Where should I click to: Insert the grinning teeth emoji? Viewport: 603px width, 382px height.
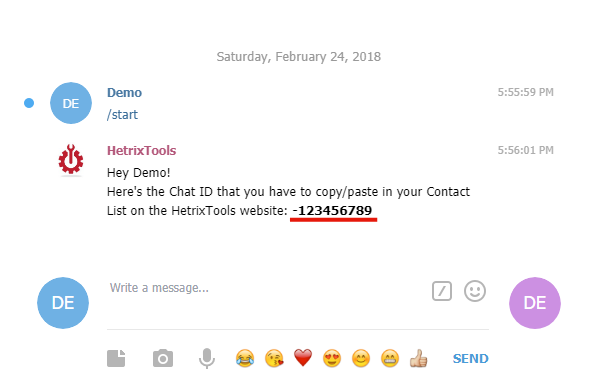390,358
